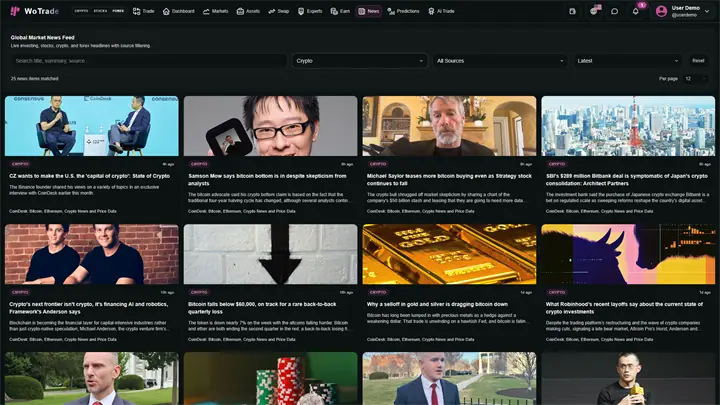This screenshot has height=405, width=720.
Task: Click the User Demo avatar
Action: click(661, 11)
